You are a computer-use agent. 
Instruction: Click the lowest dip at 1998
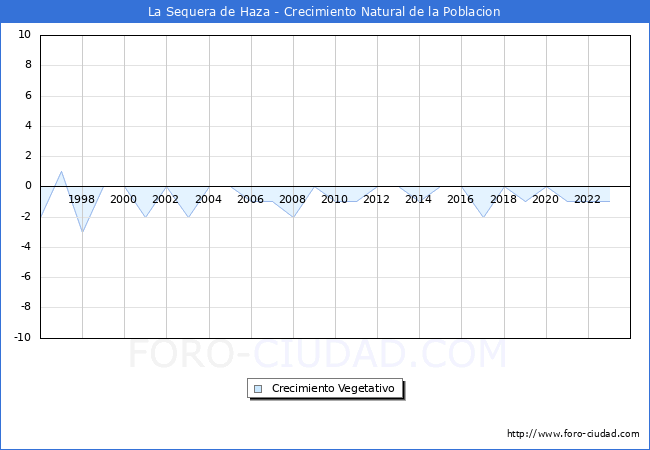(x=82, y=231)
